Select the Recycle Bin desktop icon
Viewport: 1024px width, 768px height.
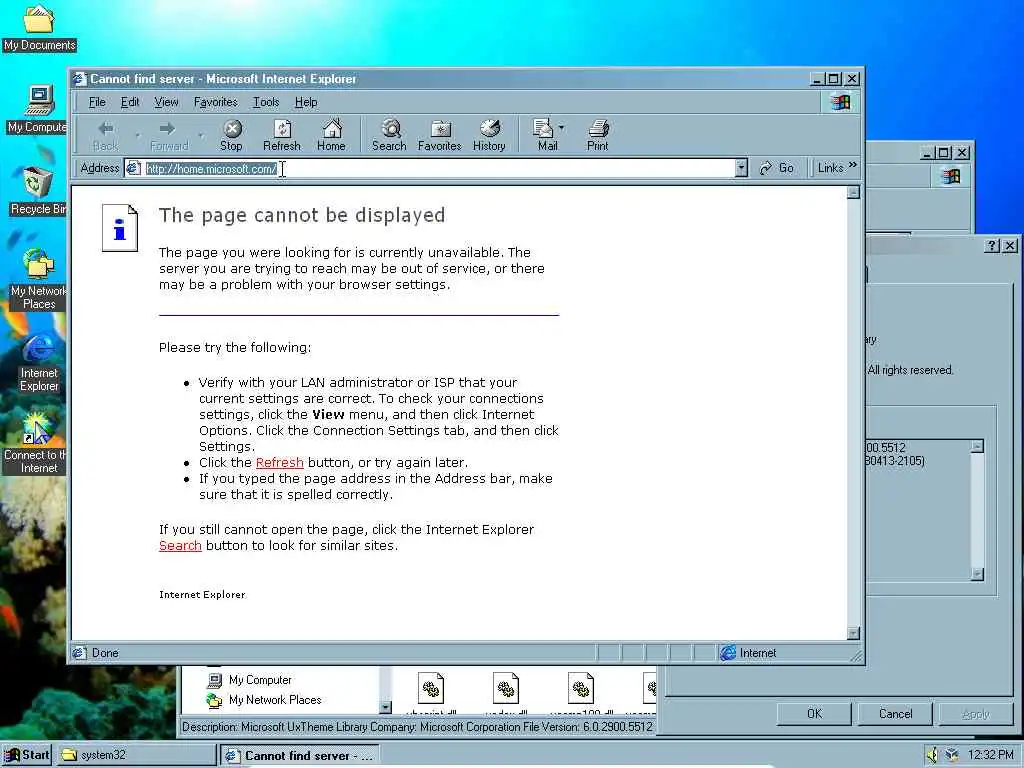(37, 191)
